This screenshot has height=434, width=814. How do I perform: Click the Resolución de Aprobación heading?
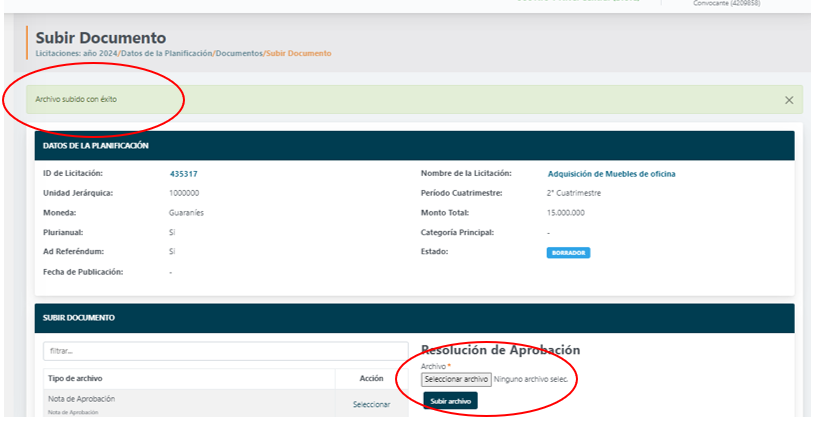[500, 350]
